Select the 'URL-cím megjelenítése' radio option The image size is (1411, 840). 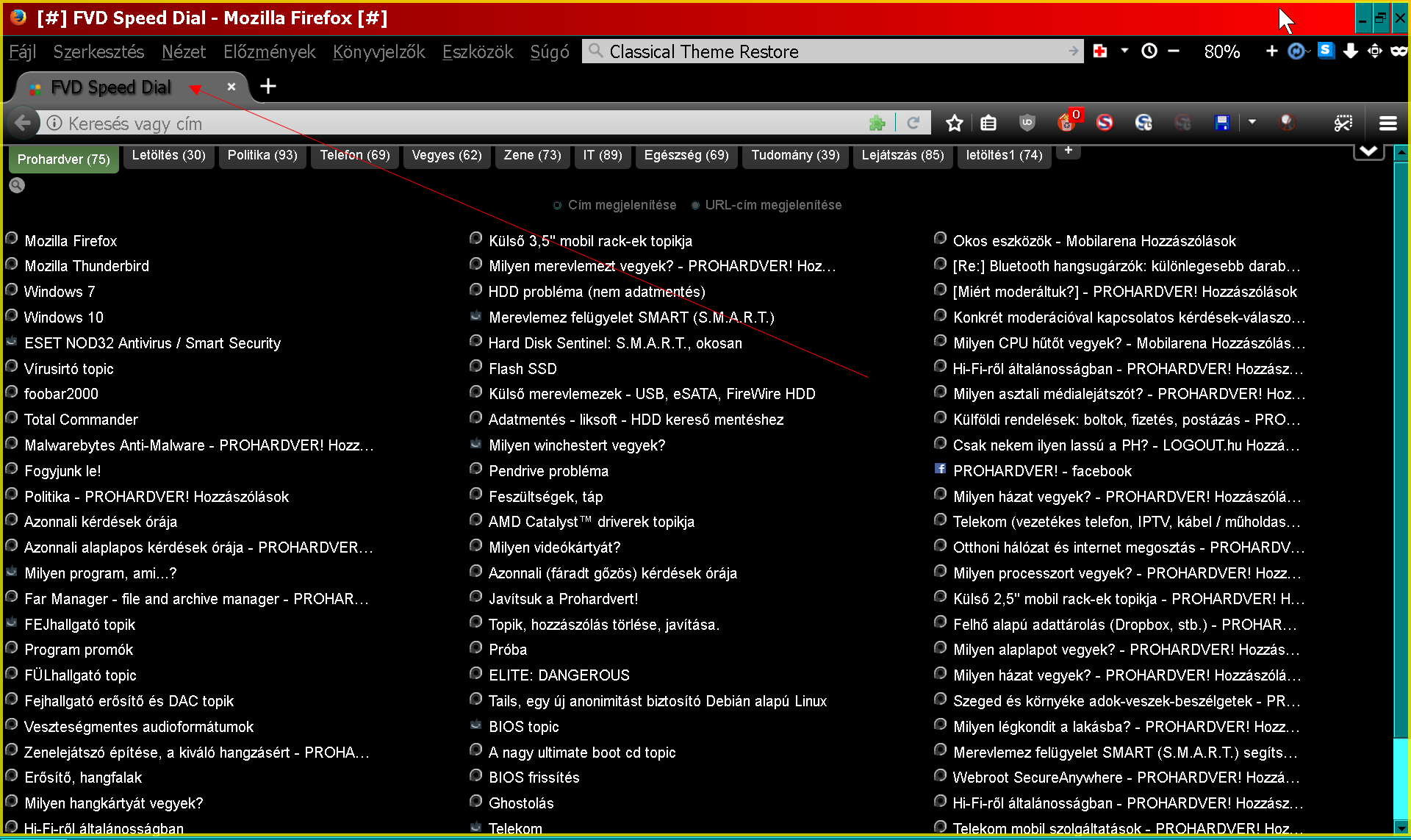pyautogui.click(x=695, y=206)
